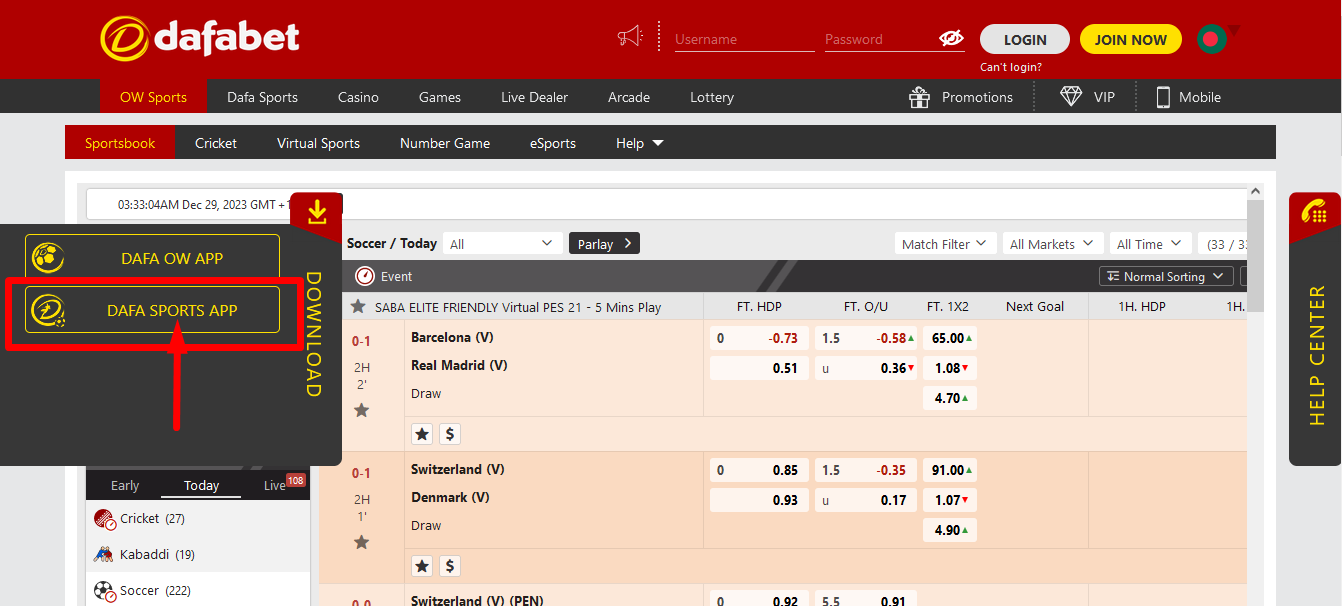Click the Kabaddi sport icon in sidebar
The height and width of the screenshot is (607, 1342).
(104, 554)
